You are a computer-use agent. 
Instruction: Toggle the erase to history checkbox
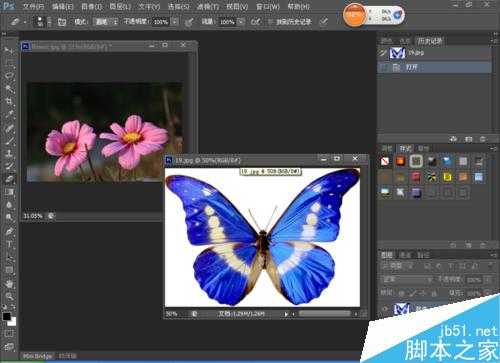coord(270,22)
